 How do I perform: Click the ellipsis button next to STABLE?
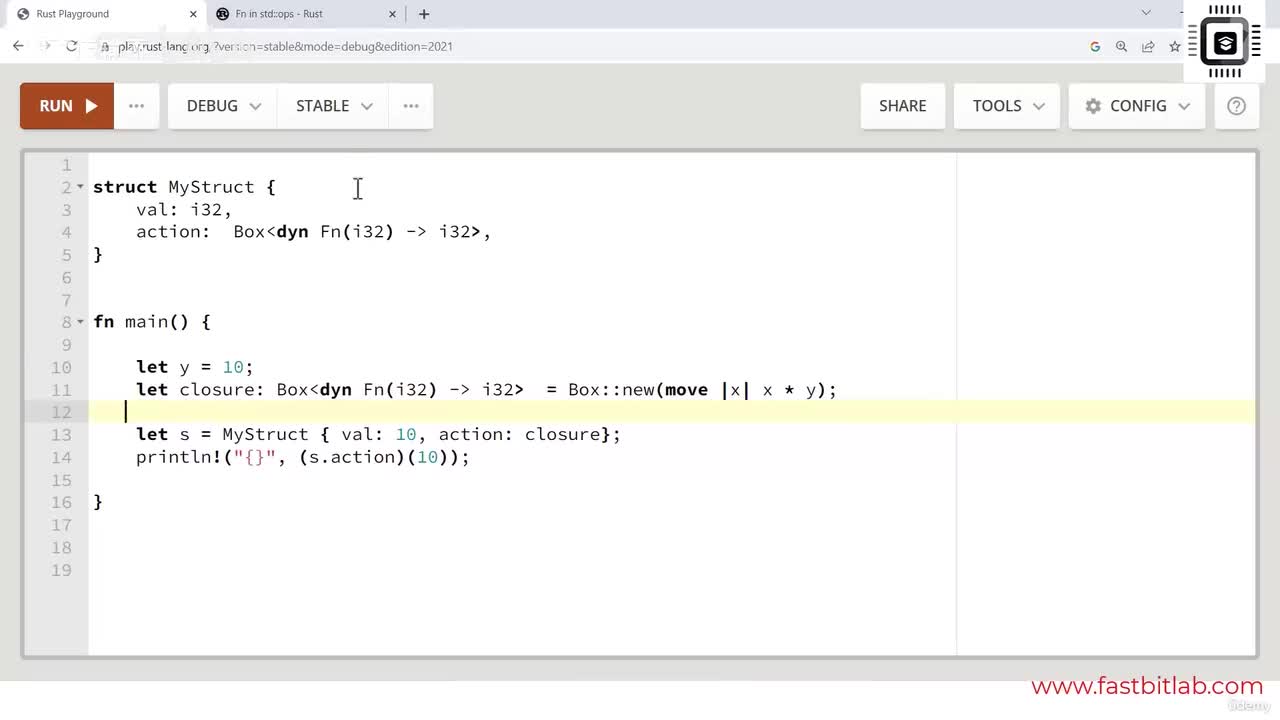pyautogui.click(x=411, y=106)
